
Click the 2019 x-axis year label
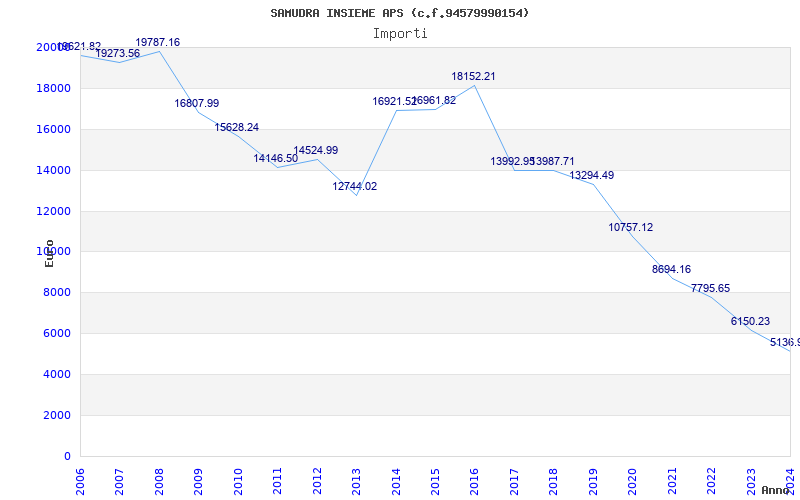click(x=593, y=481)
